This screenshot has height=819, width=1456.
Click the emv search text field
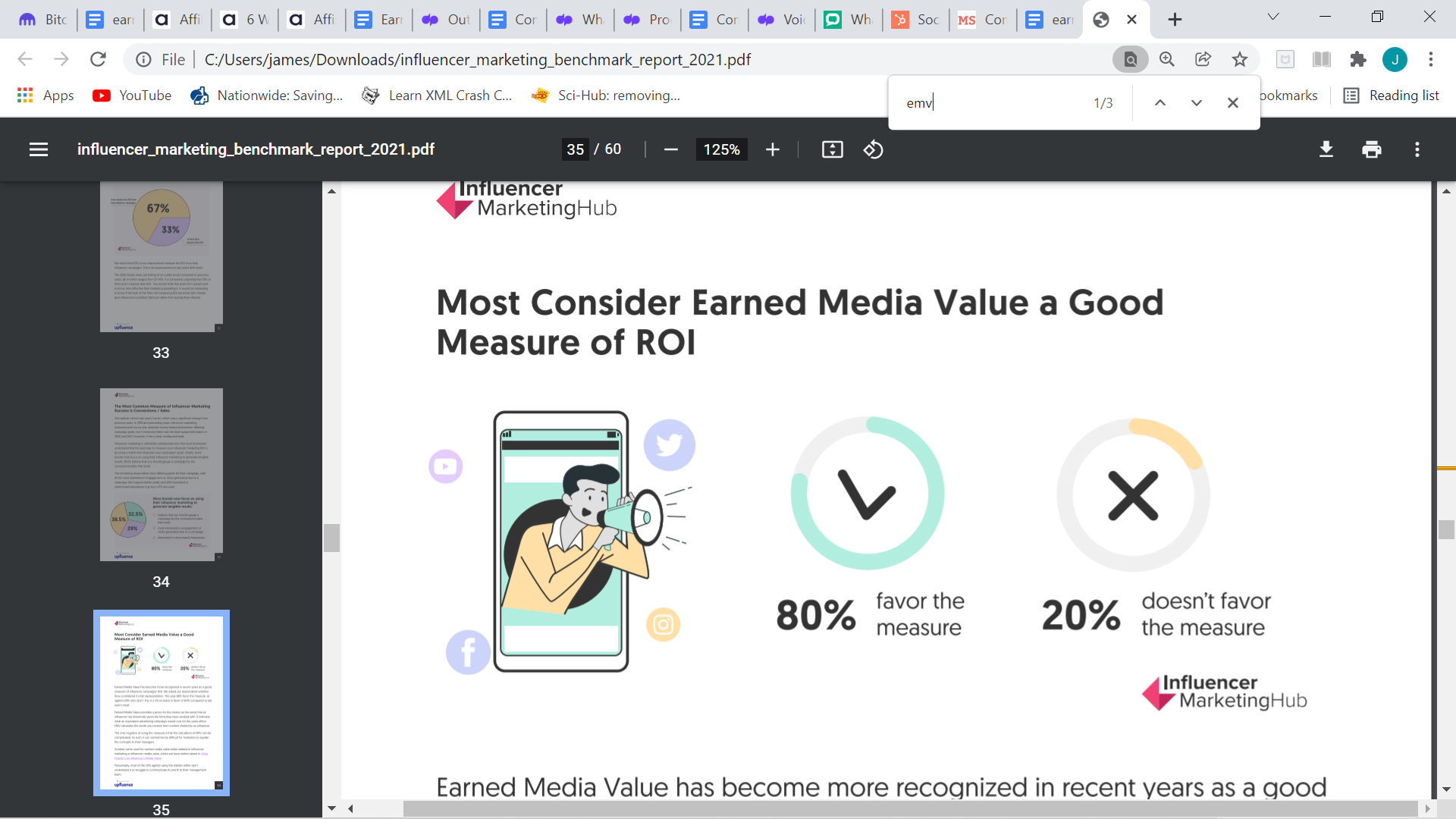pos(986,103)
